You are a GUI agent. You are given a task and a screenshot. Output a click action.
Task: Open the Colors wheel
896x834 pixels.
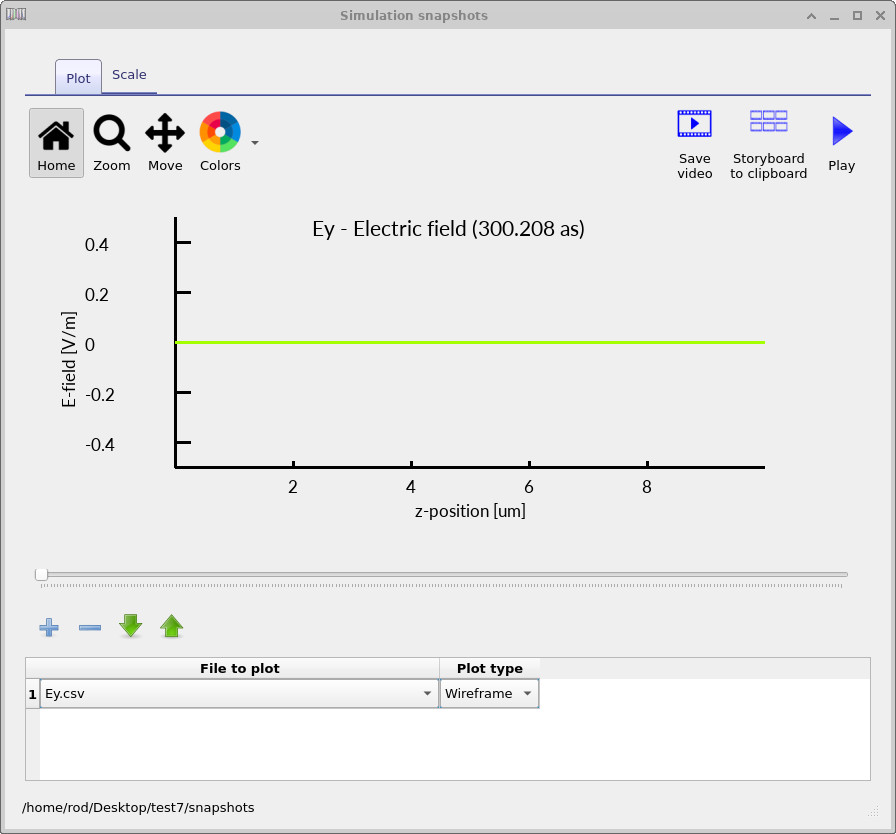tap(220, 143)
